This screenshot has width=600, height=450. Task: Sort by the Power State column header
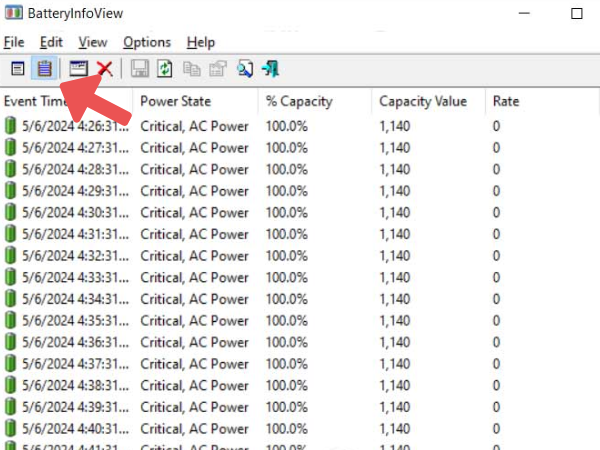195,101
